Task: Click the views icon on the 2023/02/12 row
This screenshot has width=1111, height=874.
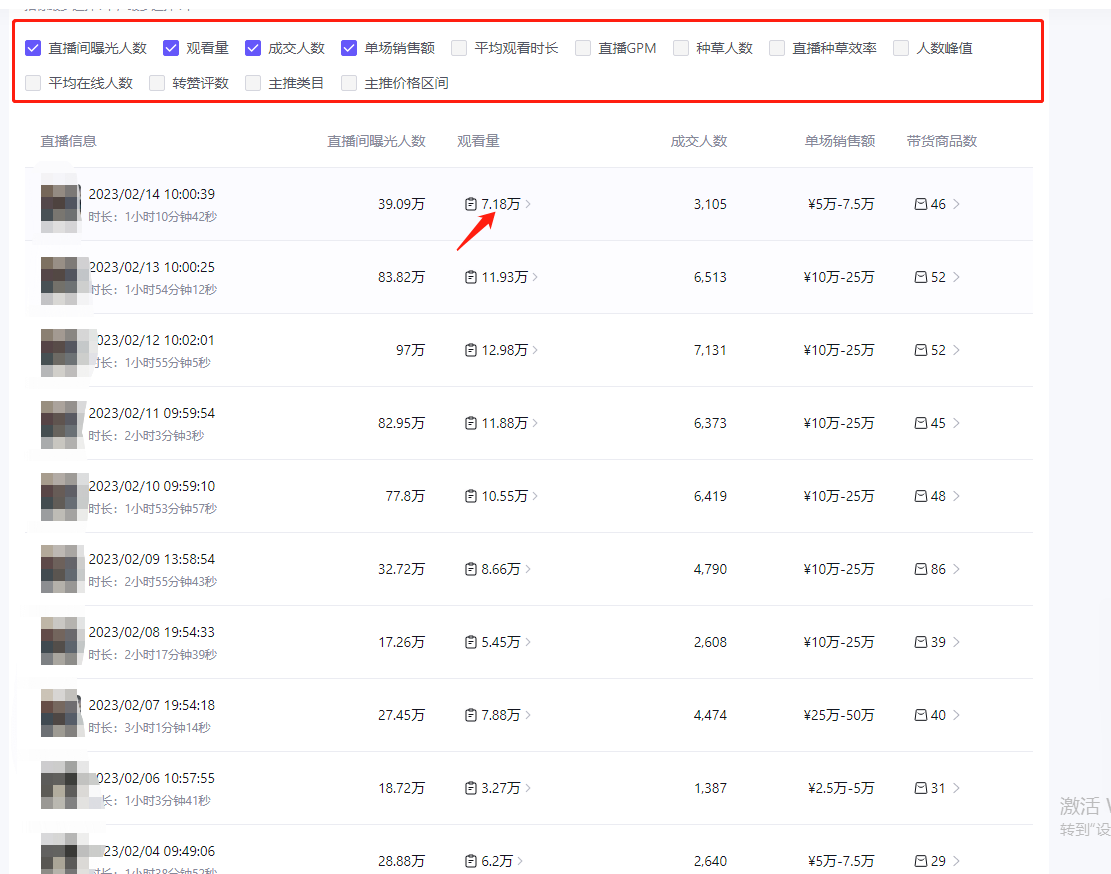Action: click(470, 350)
